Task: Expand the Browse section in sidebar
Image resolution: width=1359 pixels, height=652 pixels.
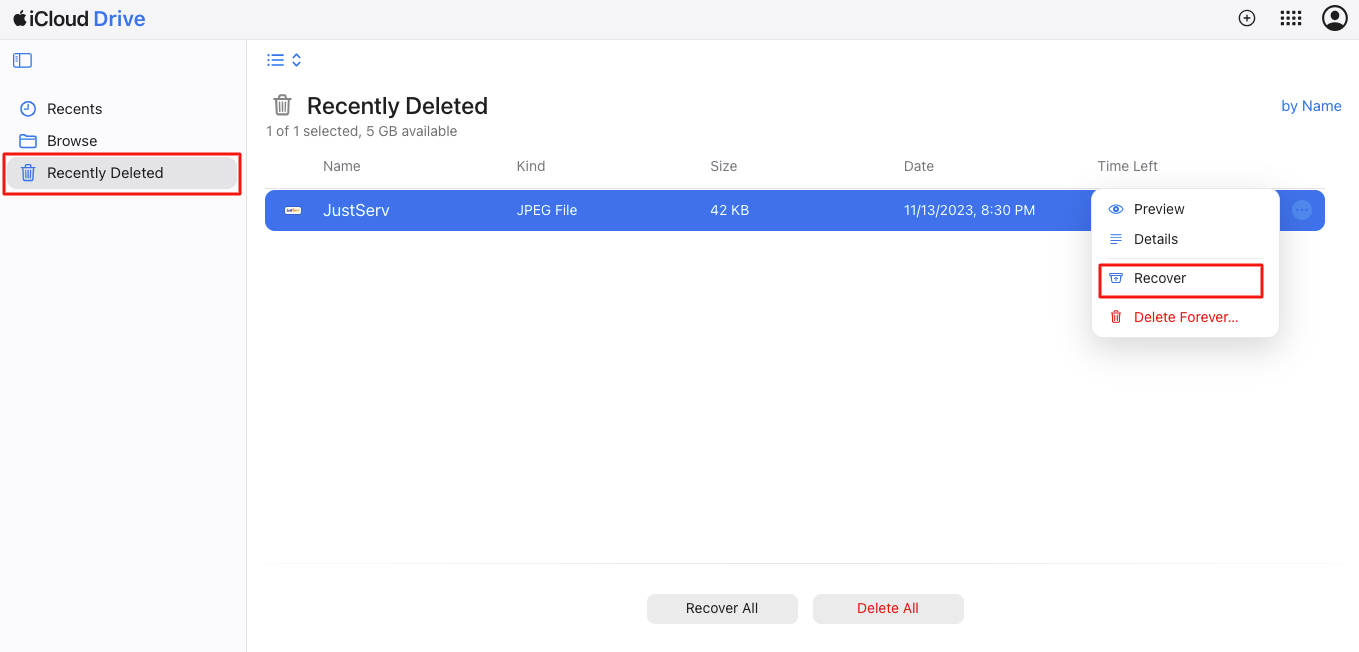Action: click(x=72, y=140)
